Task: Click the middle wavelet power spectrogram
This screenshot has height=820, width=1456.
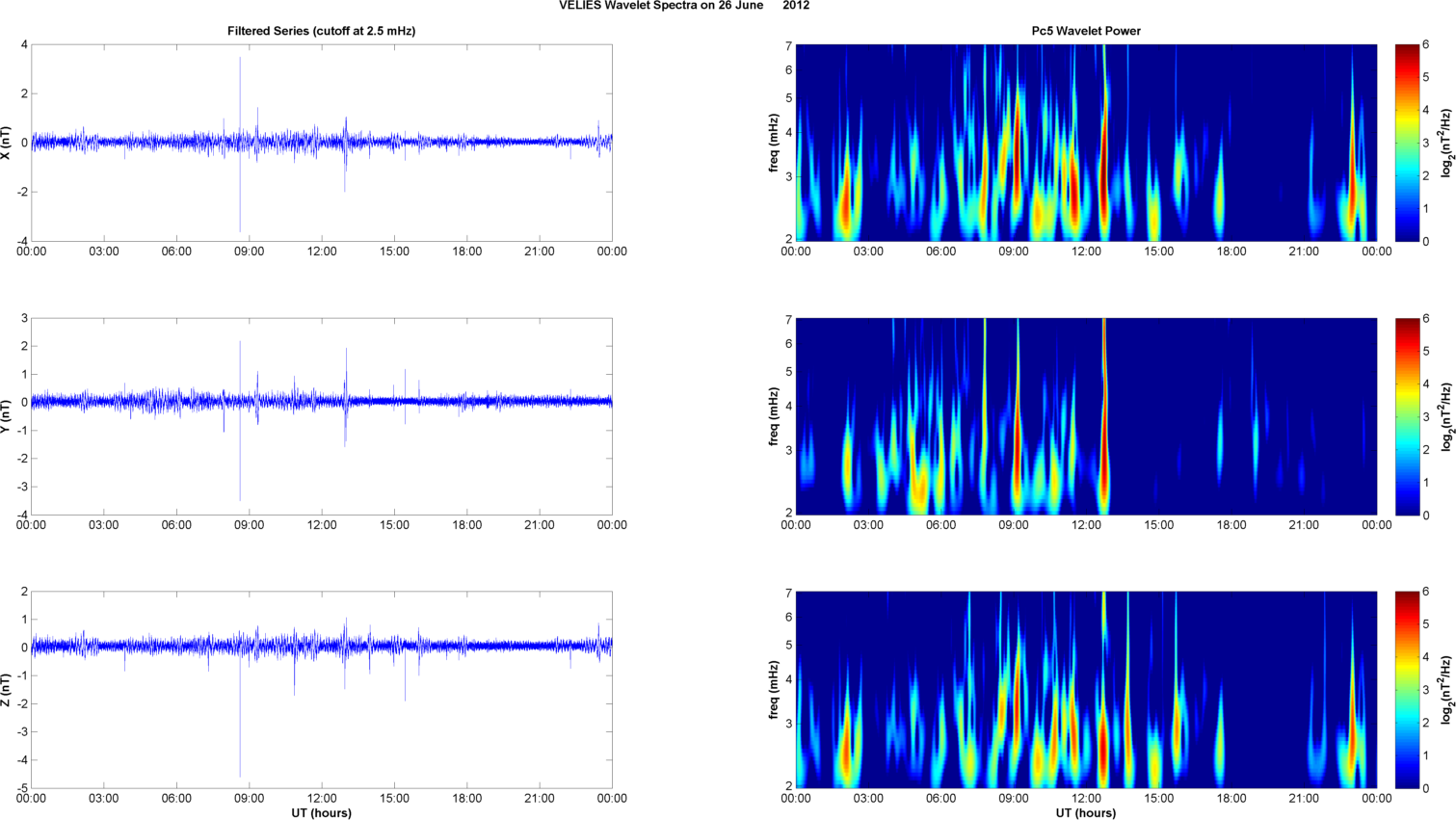Action: (1086, 416)
